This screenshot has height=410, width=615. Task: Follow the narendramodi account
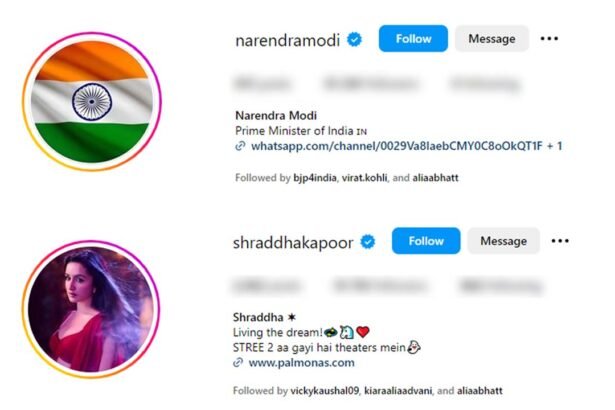pyautogui.click(x=413, y=38)
